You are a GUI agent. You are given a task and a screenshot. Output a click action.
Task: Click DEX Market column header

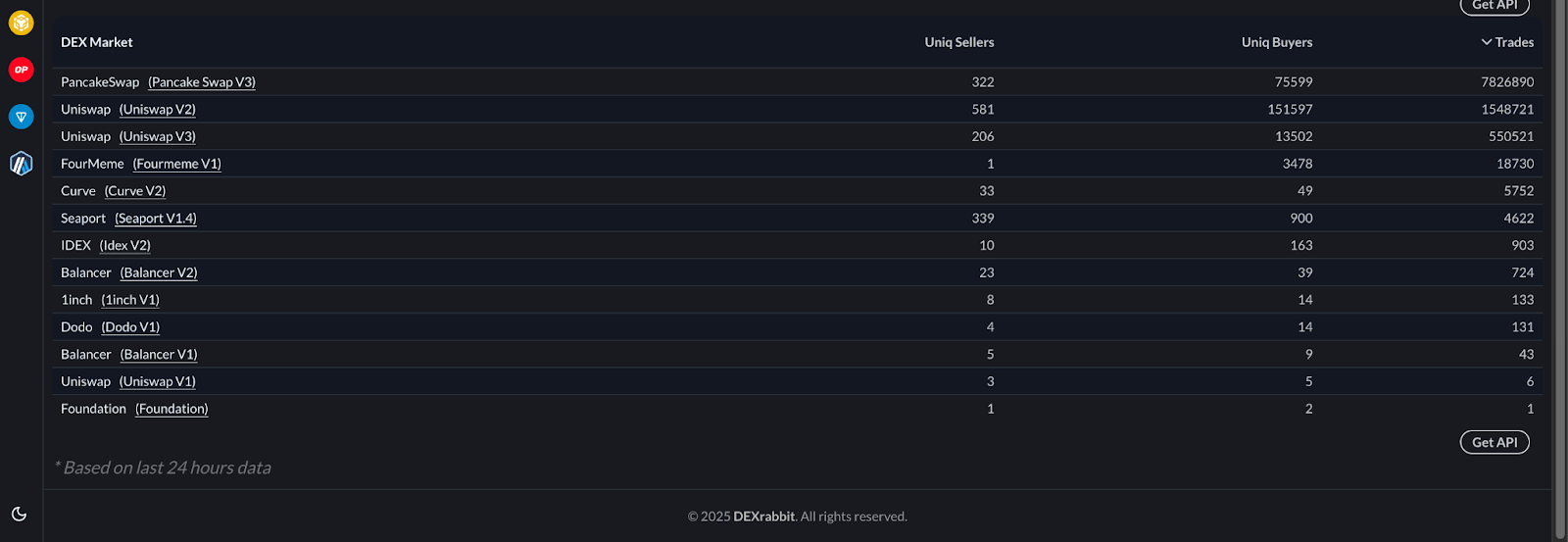coord(97,42)
